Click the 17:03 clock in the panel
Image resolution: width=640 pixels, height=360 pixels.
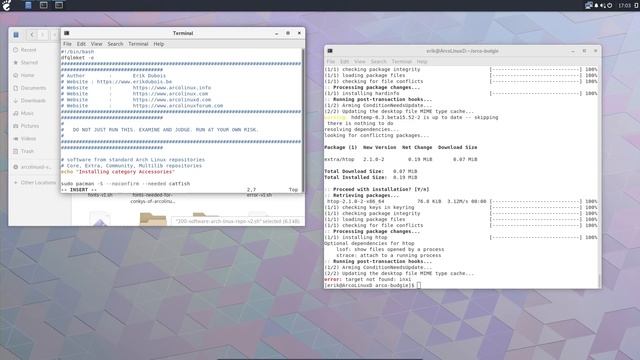tap(624, 5)
